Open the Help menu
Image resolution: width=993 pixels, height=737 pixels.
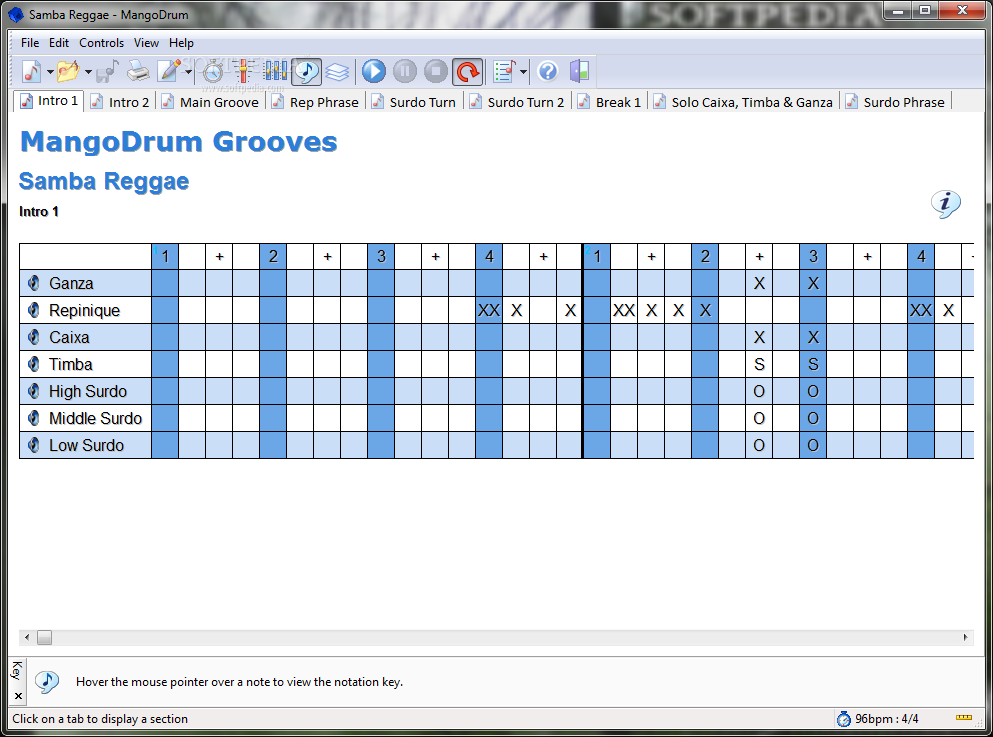coord(181,43)
